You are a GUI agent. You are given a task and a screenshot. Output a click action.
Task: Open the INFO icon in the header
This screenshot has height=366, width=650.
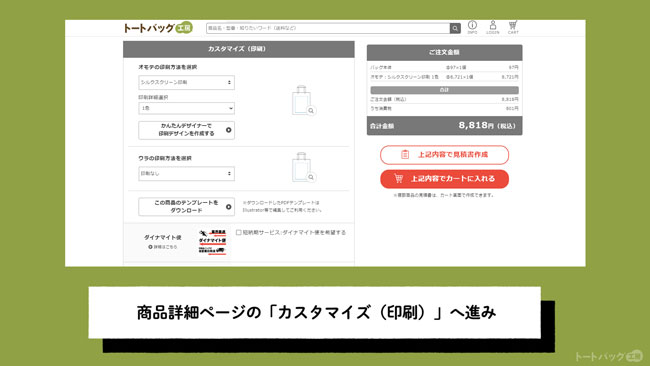click(x=472, y=27)
